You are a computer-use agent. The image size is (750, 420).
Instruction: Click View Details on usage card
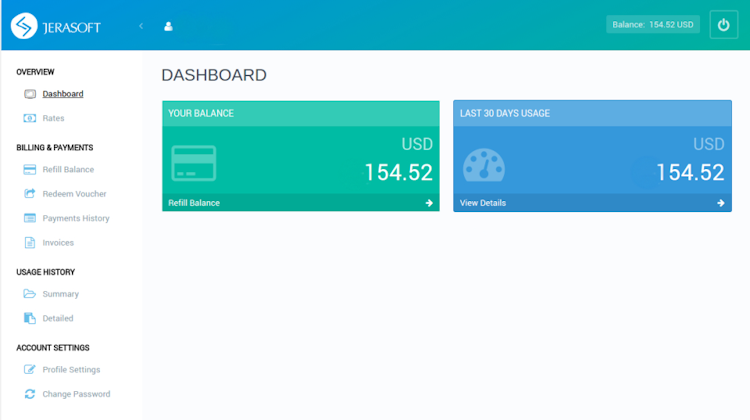[x=483, y=203]
